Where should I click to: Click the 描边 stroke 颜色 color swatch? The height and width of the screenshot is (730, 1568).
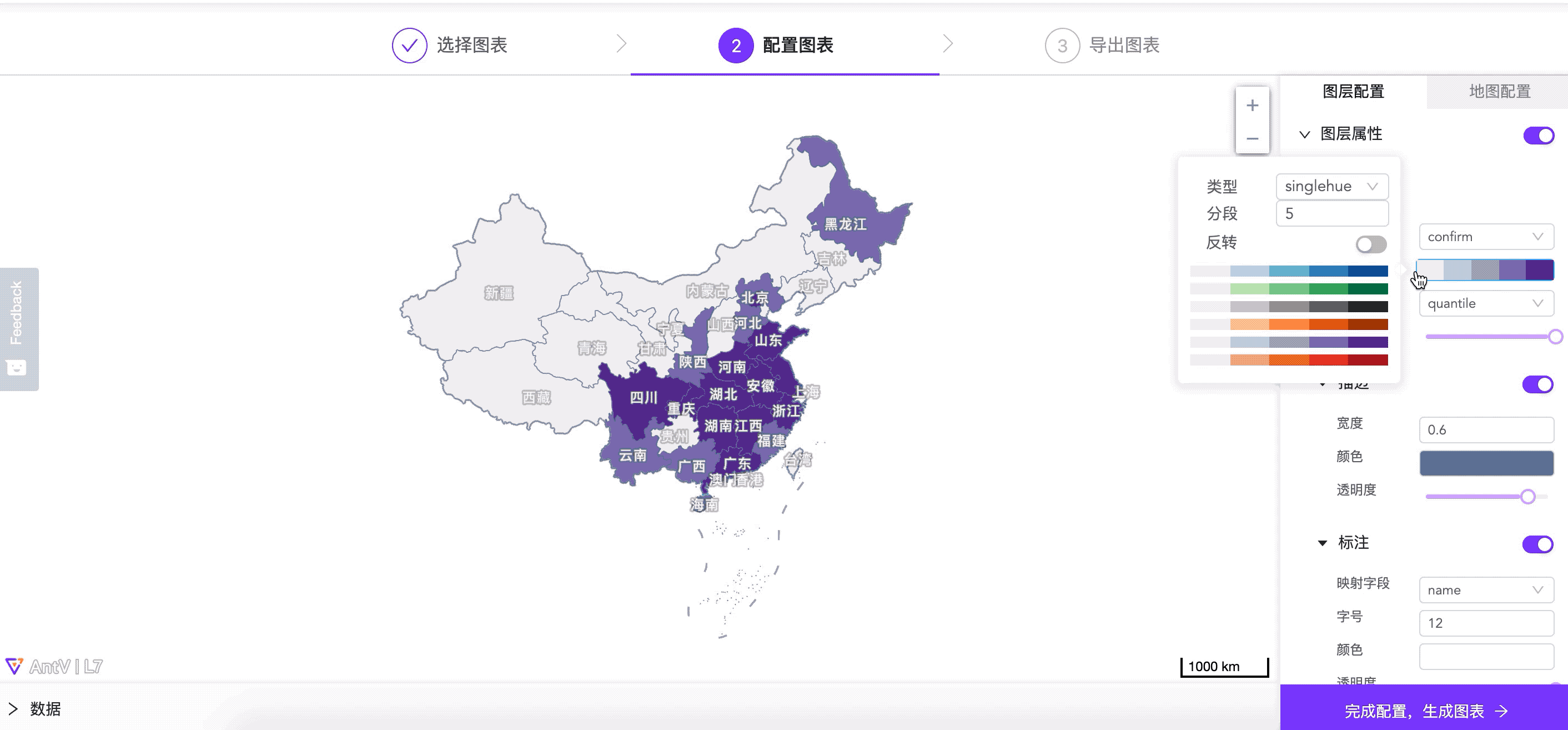point(1485,463)
